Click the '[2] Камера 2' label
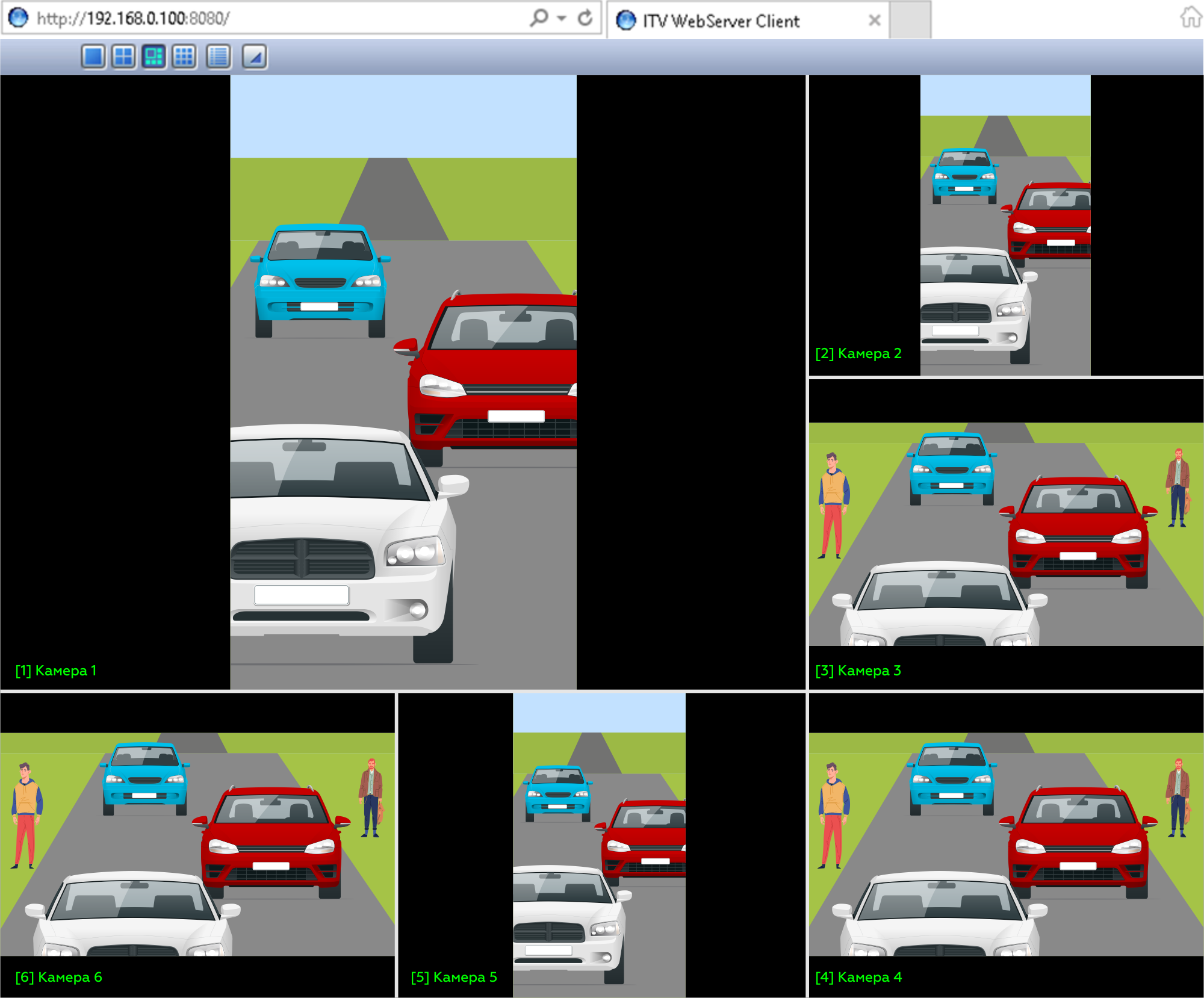The height and width of the screenshot is (998, 1204). pos(858,353)
